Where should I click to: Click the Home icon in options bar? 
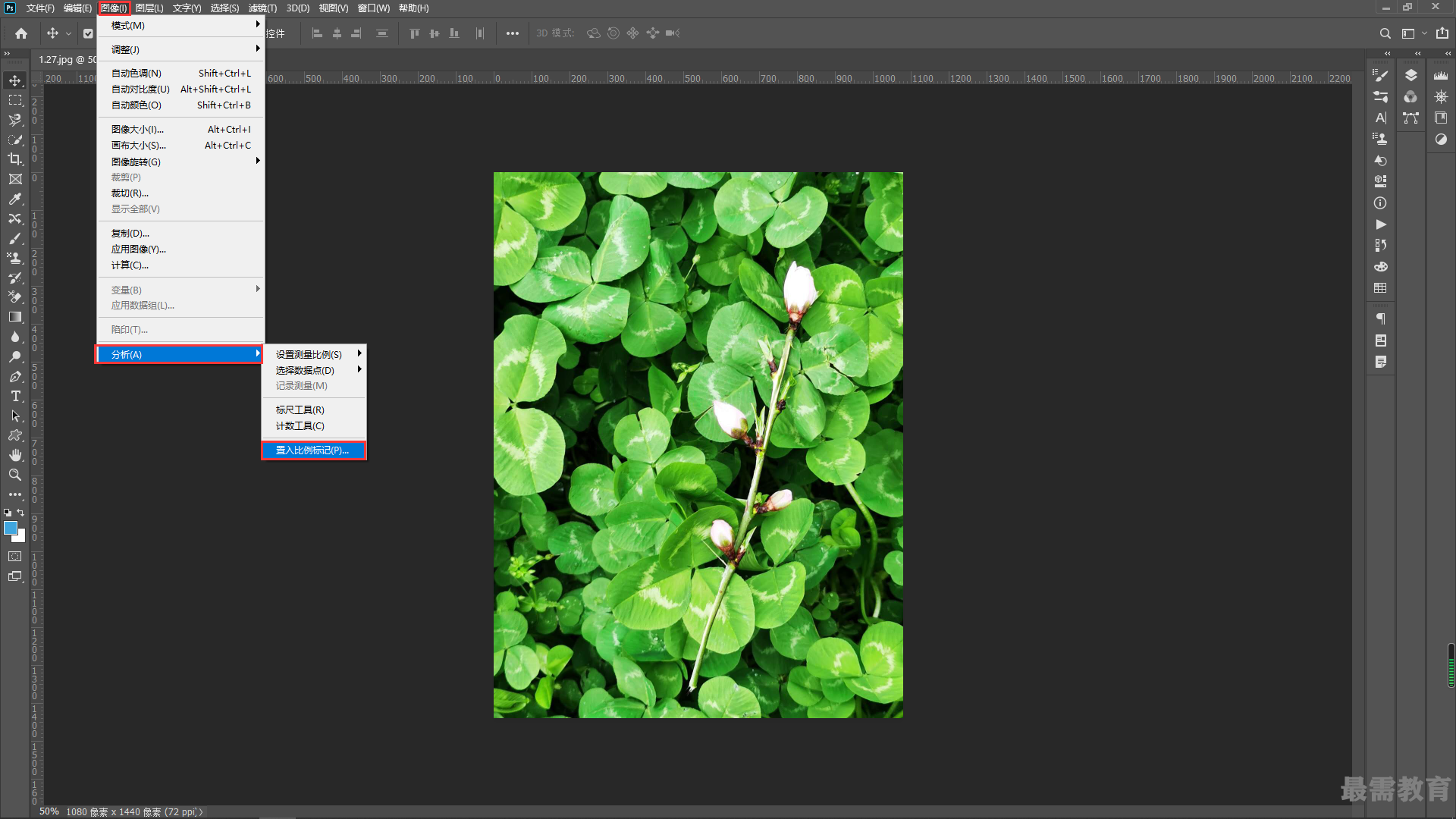(21, 33)
